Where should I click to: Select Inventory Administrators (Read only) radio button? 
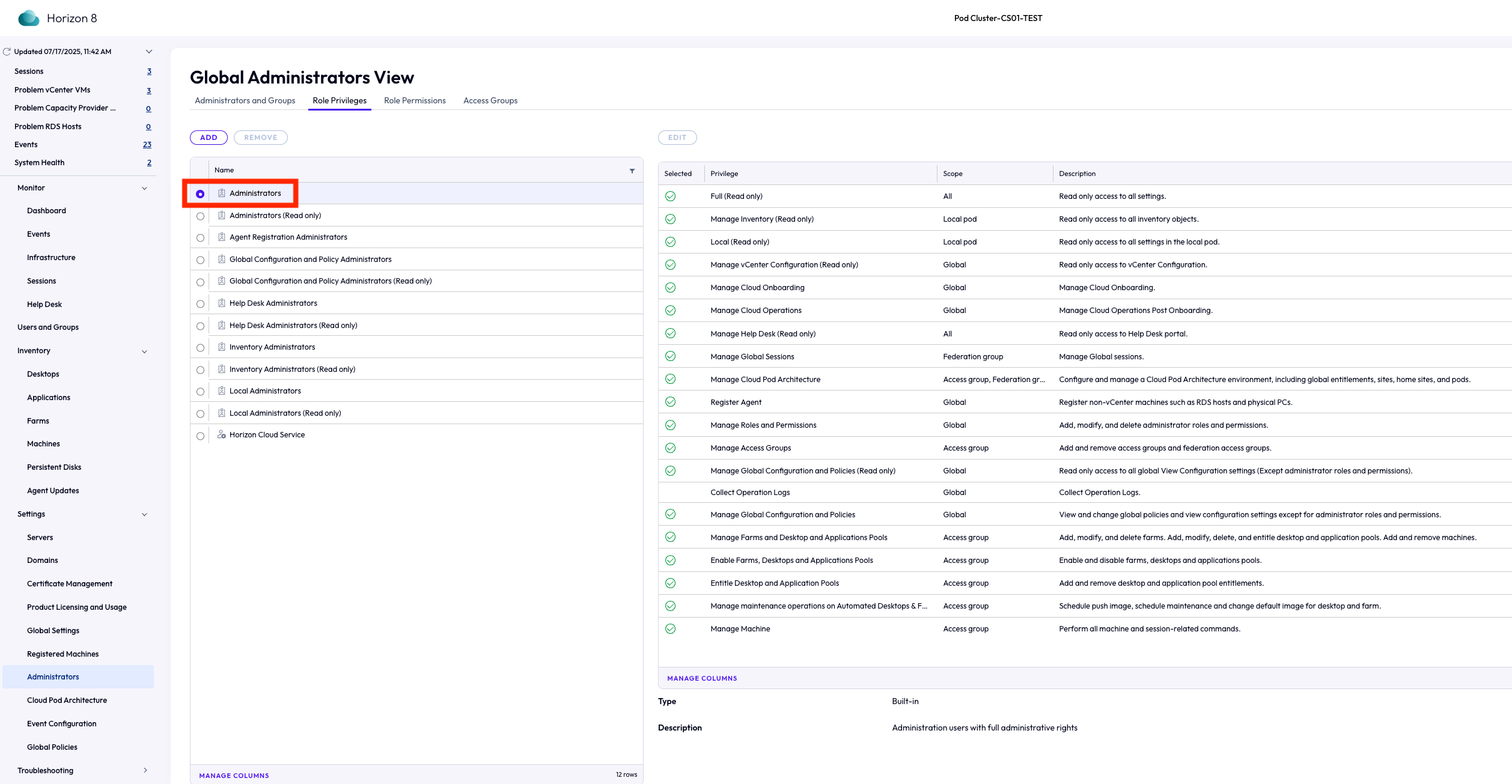(x=200, y=370)
